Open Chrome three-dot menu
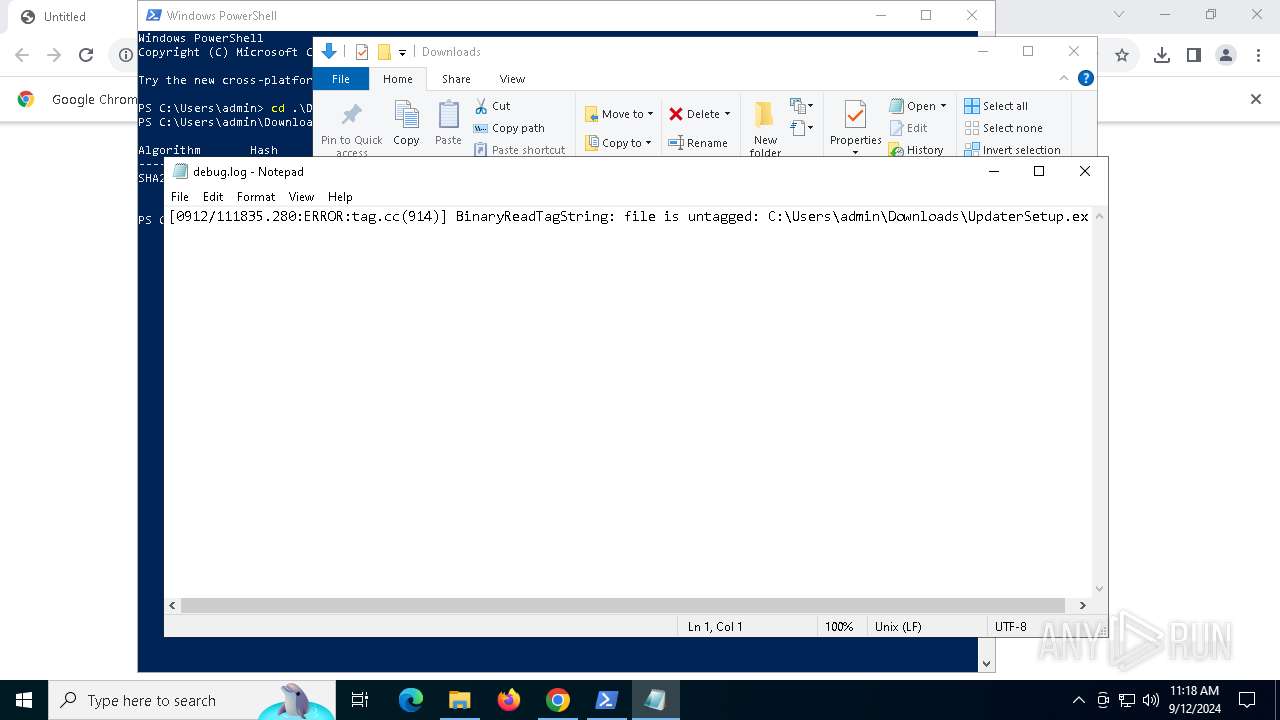This screenshot has height=720, width=1280. coord(1258,56)
